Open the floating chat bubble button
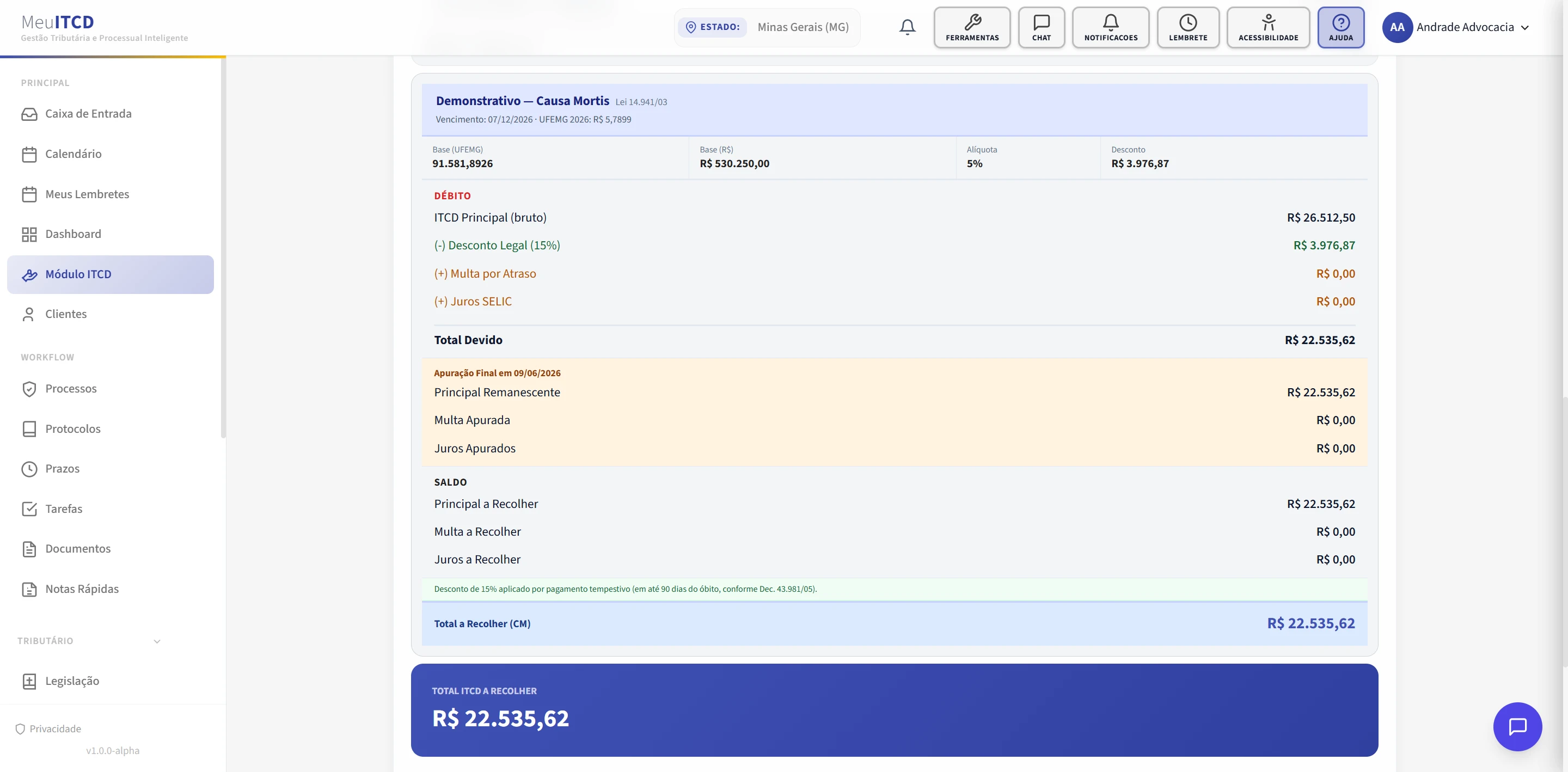The image size is (1568, 772). pos(1517,726)
